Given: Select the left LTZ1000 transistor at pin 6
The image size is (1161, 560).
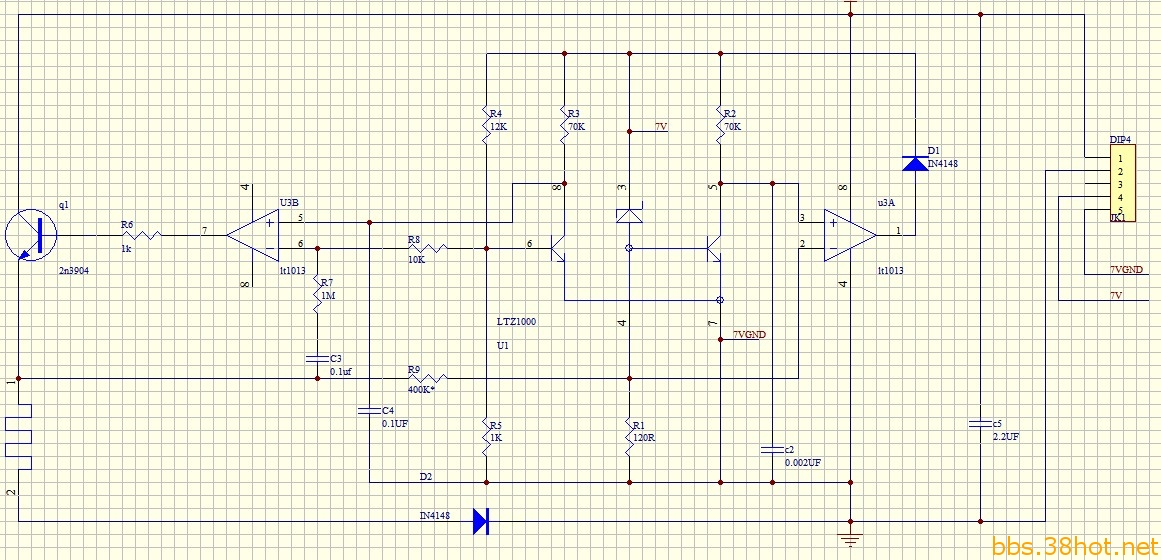Looking at the screenshot, I should tap(557, 248).
